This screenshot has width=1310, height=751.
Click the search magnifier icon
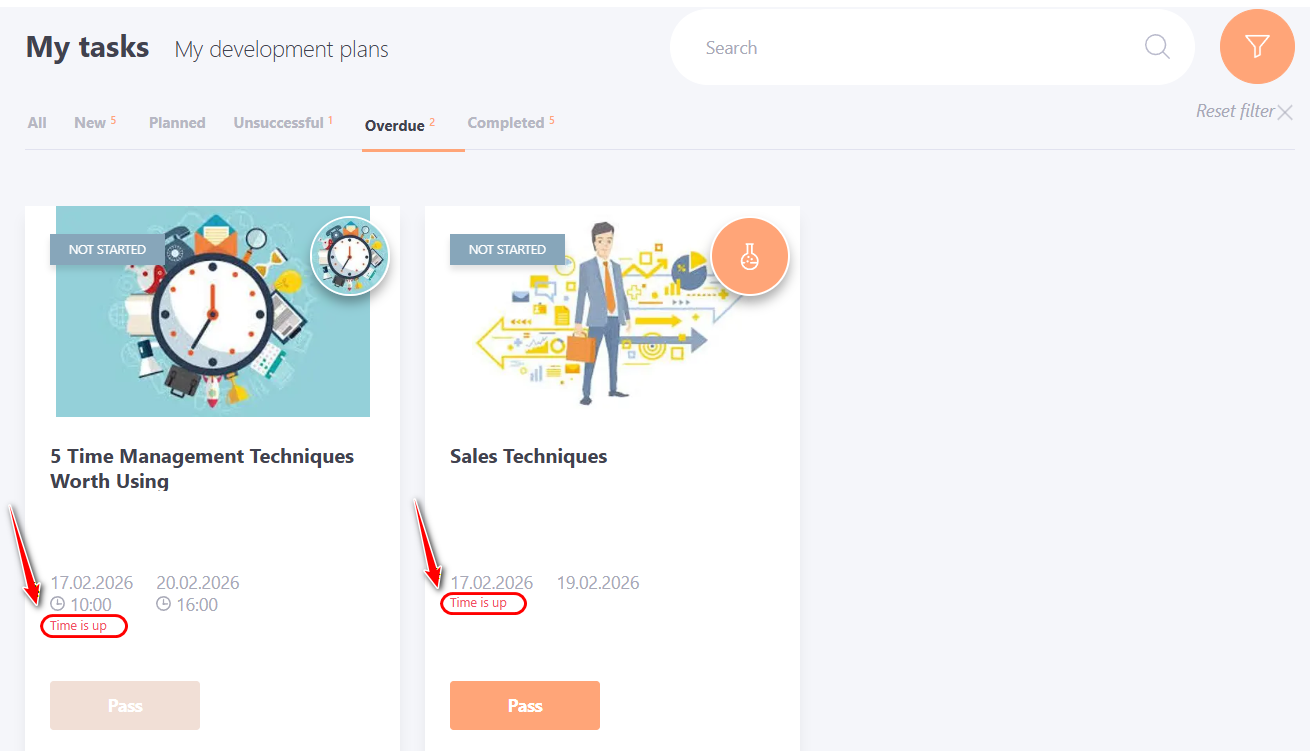(x=1157, y=47)
